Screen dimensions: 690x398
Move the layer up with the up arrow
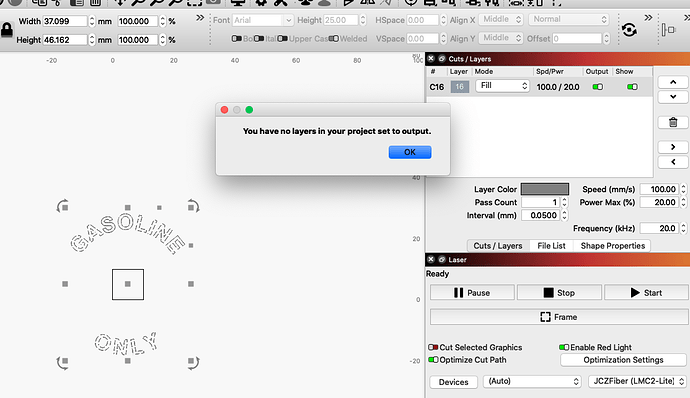[x=673, y=82]
